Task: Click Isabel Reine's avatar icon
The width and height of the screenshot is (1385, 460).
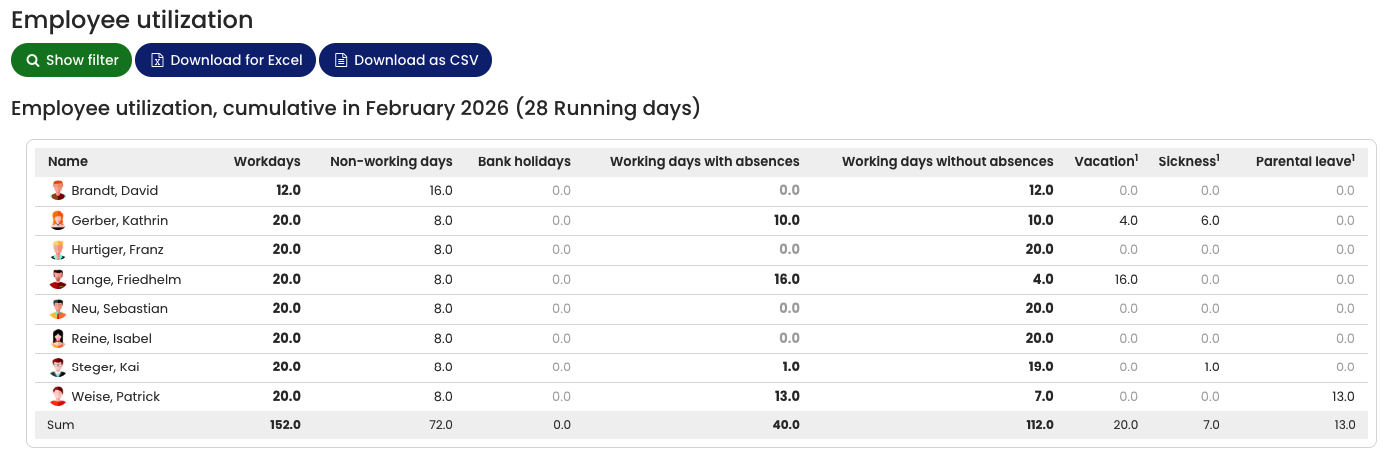Action: pos(58,339)
